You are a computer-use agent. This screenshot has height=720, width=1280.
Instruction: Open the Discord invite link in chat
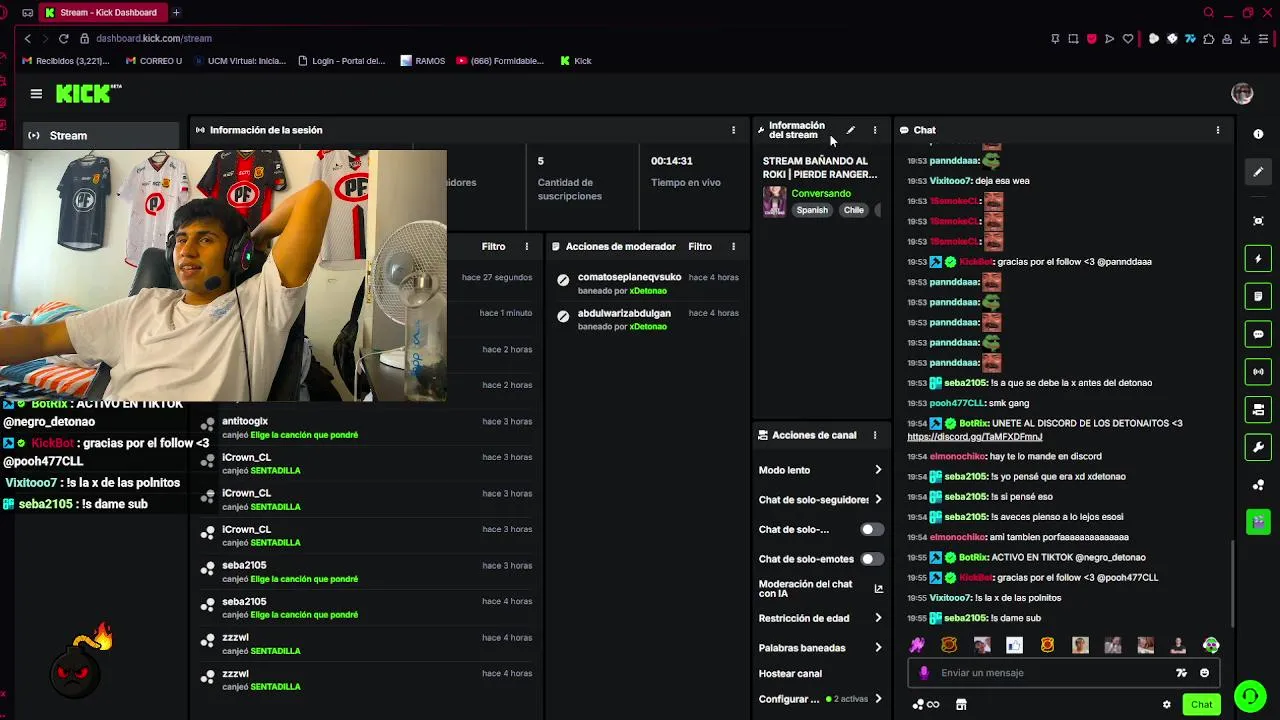(975, 437)
